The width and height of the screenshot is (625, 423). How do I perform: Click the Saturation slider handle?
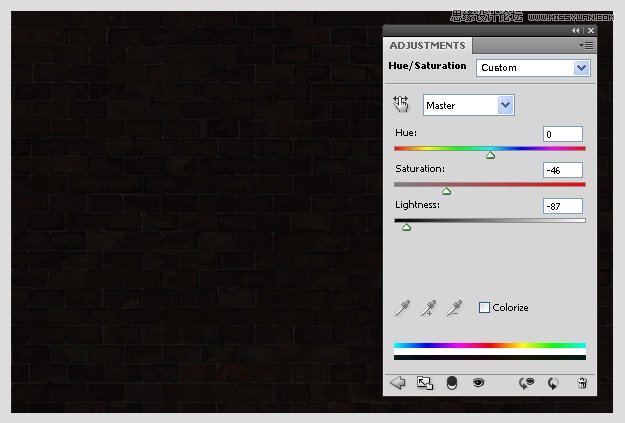click(446, 191)
